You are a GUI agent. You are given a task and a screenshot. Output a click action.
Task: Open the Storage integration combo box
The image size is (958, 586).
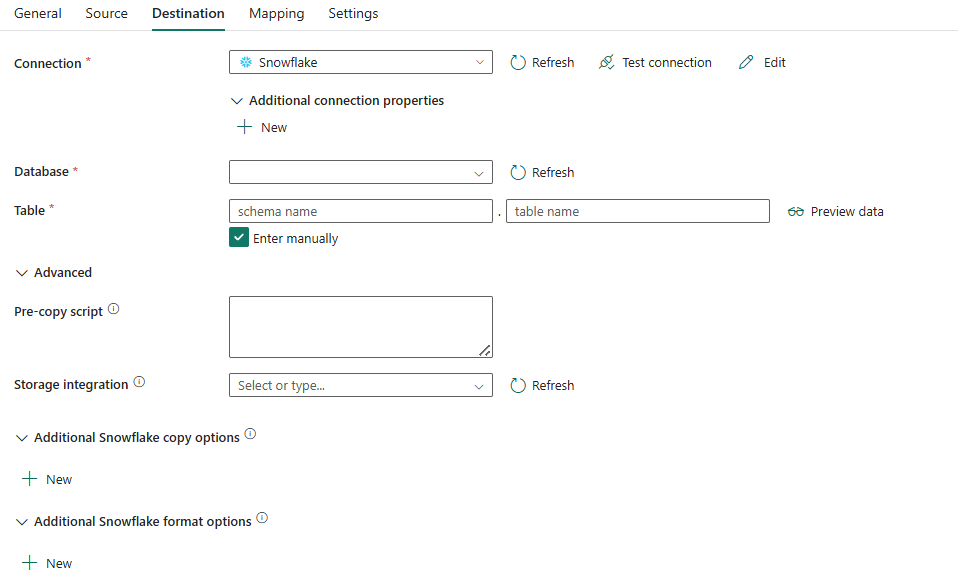(x=360, y=386)
